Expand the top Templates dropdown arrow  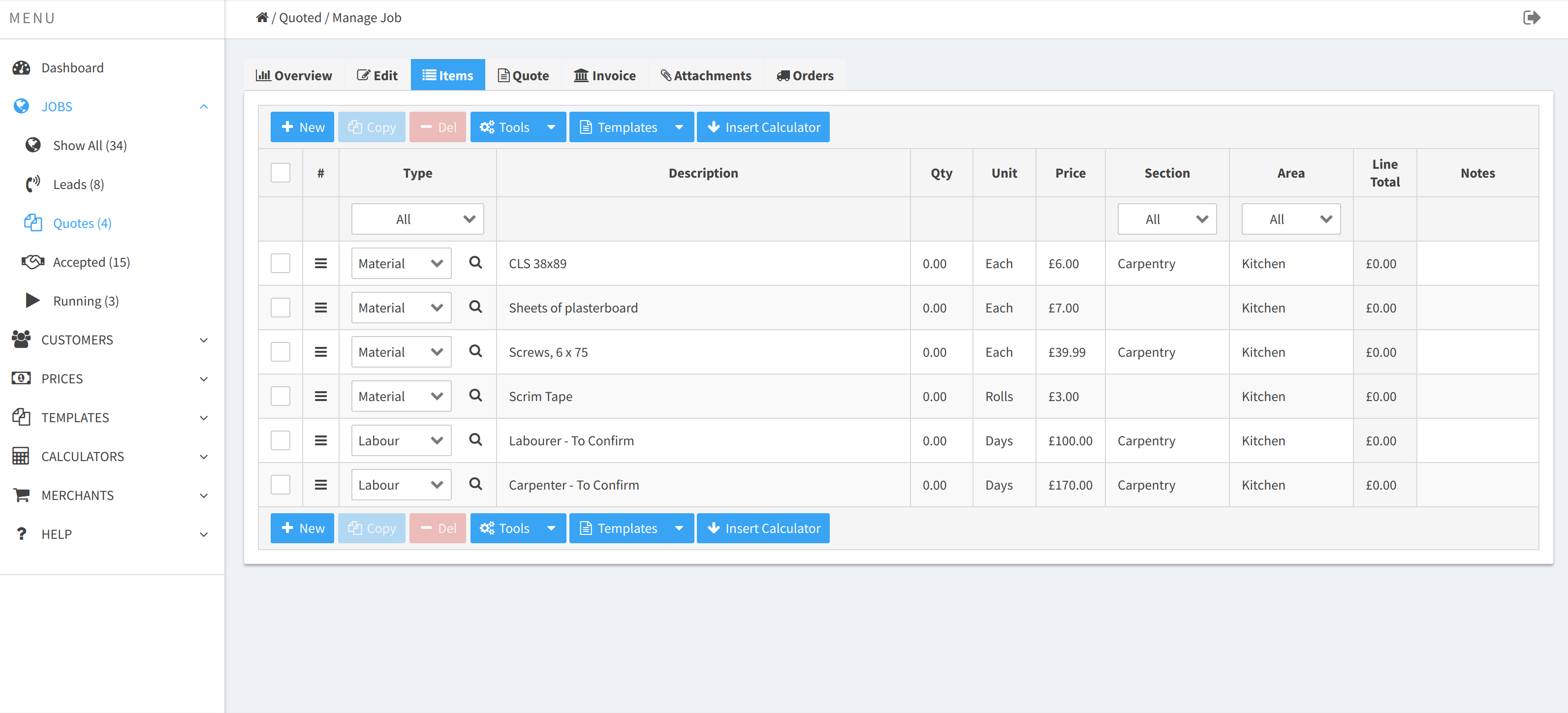(679, 127)
